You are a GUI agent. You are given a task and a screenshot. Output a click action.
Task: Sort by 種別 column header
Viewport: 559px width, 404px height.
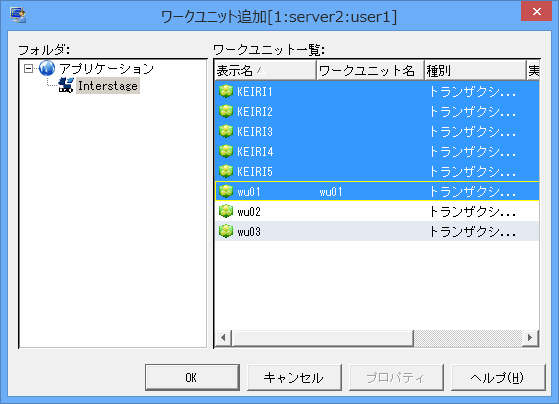(475, 71)
